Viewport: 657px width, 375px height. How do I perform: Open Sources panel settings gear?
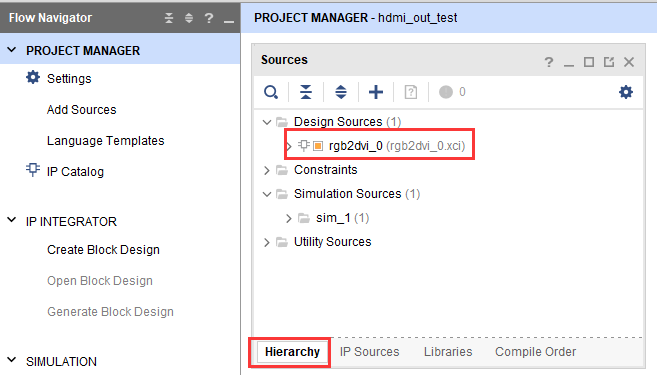click(626, 92)
